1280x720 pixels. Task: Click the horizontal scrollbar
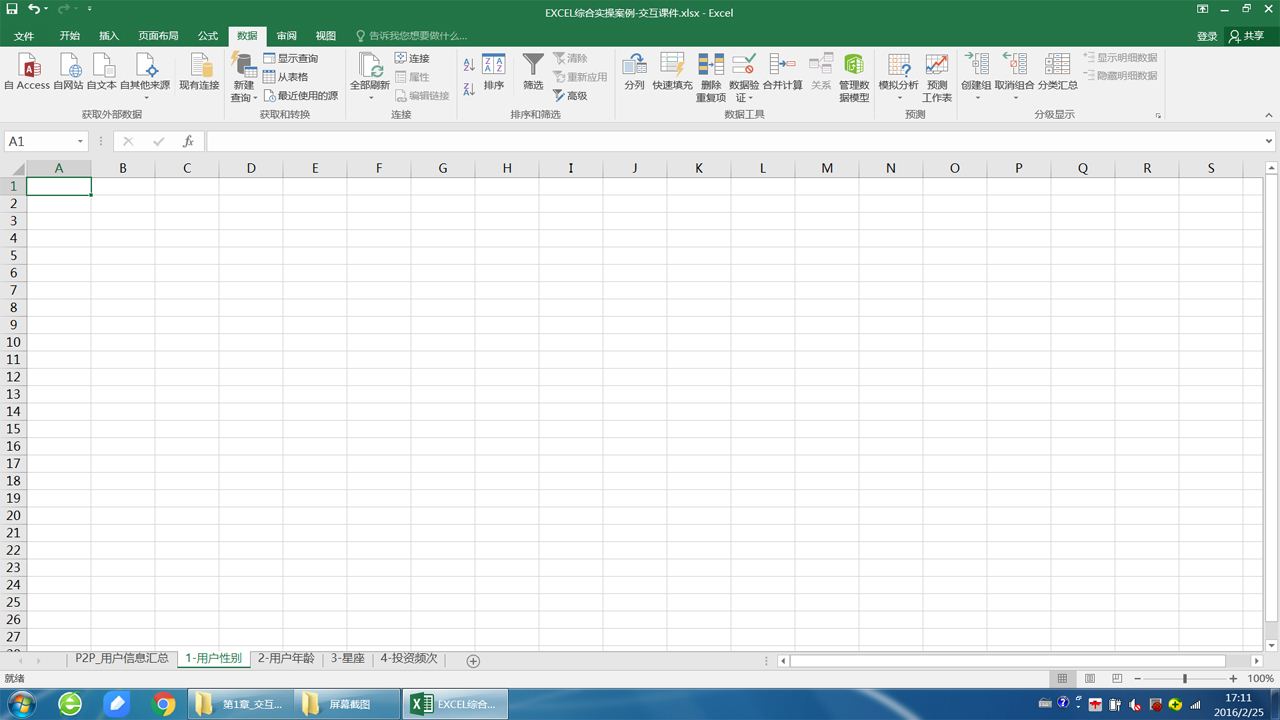[1008, 661]
